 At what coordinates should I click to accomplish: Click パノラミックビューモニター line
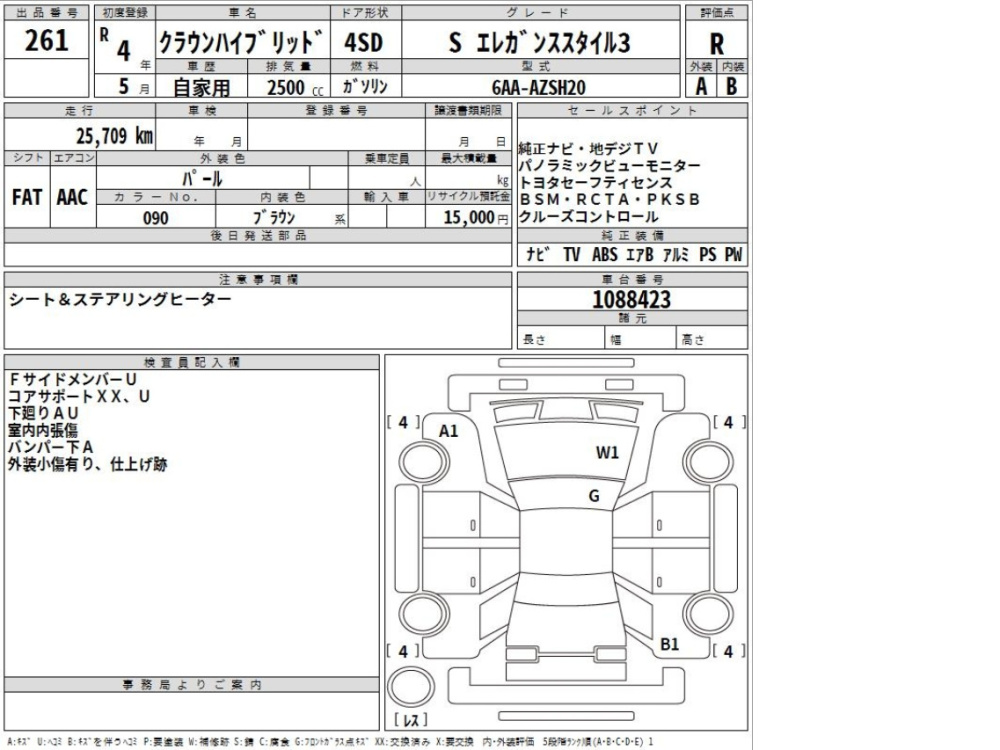click(609, 166)
